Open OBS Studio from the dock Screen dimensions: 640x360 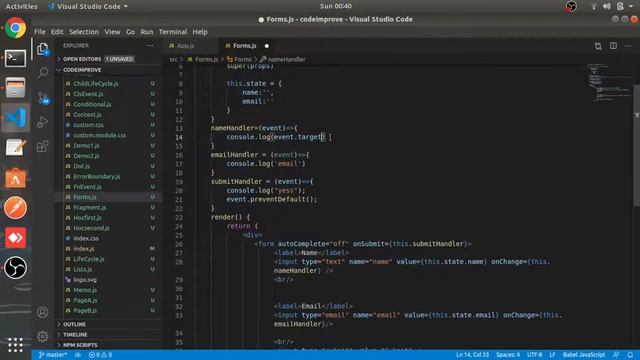pyautogui.click(x=16, y=268)
